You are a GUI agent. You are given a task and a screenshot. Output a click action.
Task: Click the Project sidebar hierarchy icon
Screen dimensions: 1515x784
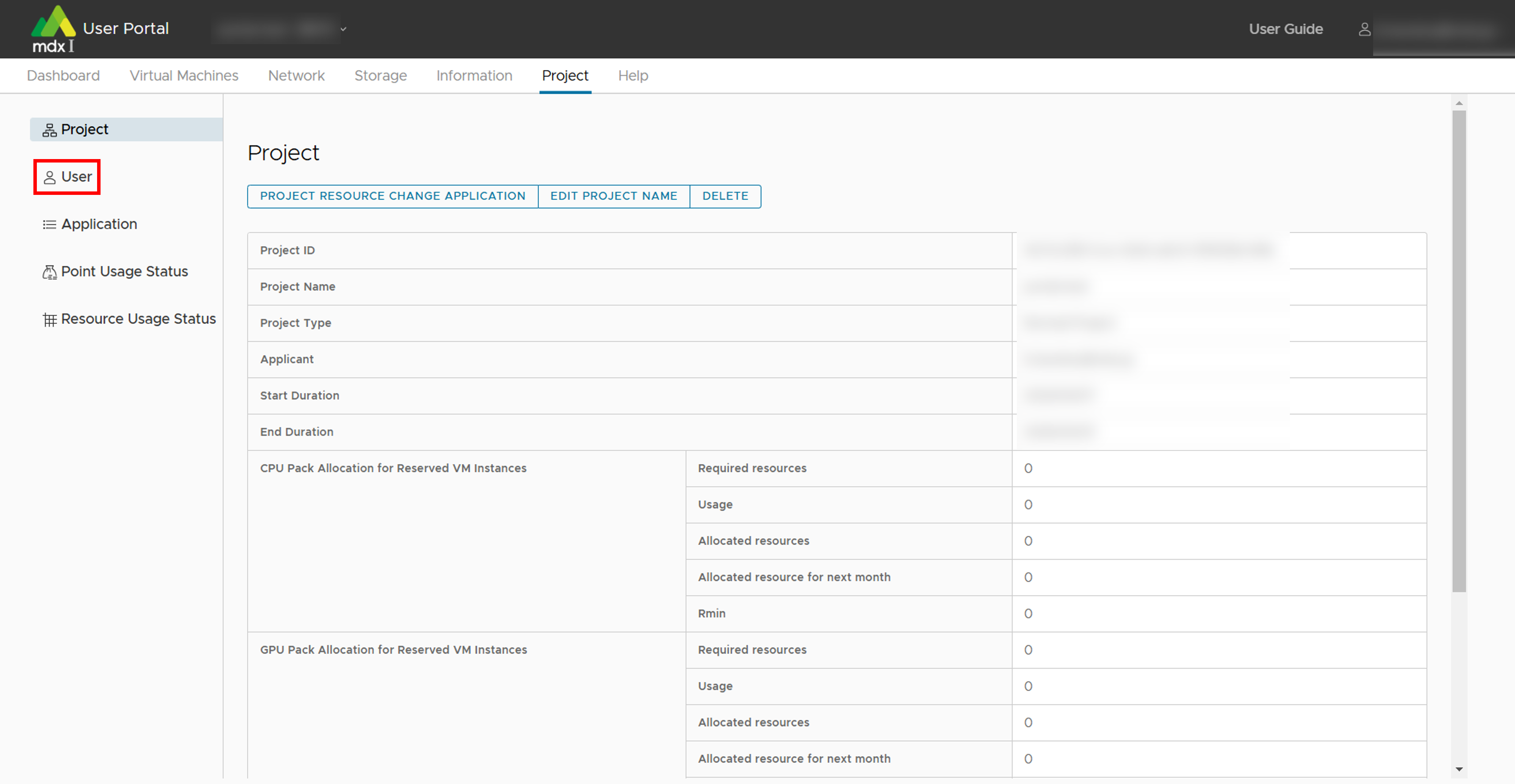[x=49, y=130]
